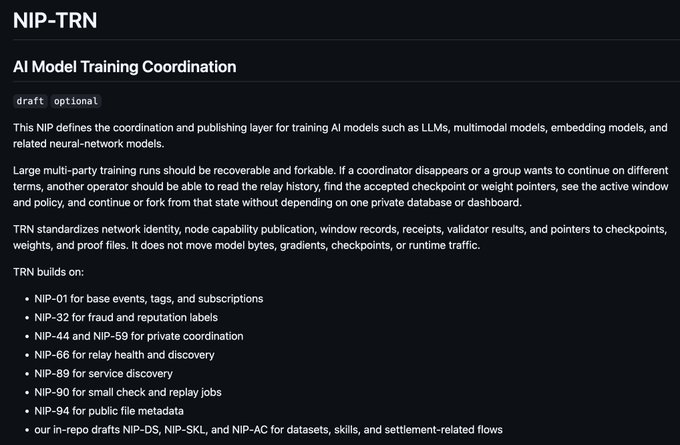
Task: Click the NIP-89 service discovery reference
Action: (54, 373)
